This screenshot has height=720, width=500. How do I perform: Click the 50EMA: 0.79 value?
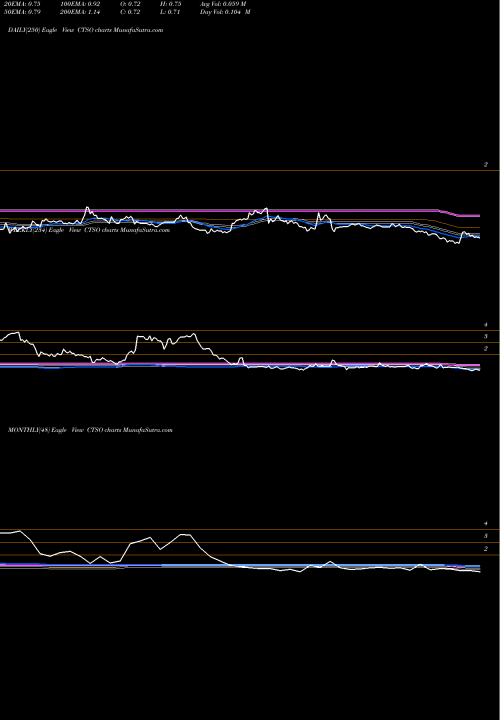click(22, 12)
